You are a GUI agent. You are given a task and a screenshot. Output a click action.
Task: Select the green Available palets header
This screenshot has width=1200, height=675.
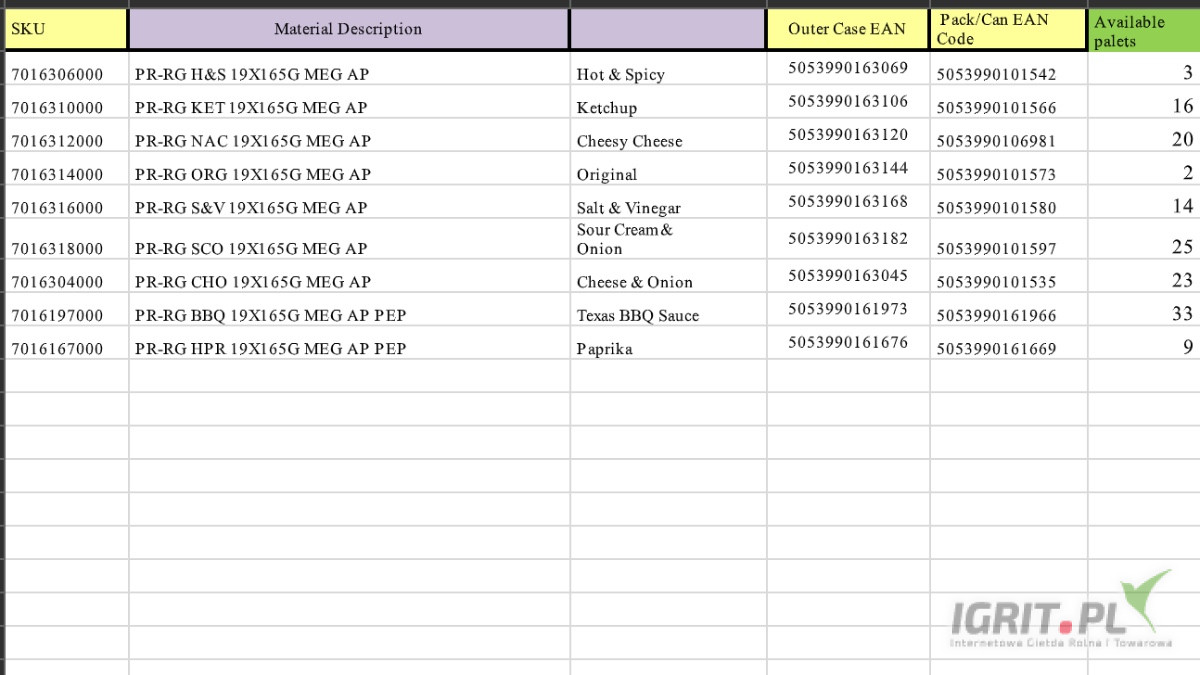[1143, 30]
